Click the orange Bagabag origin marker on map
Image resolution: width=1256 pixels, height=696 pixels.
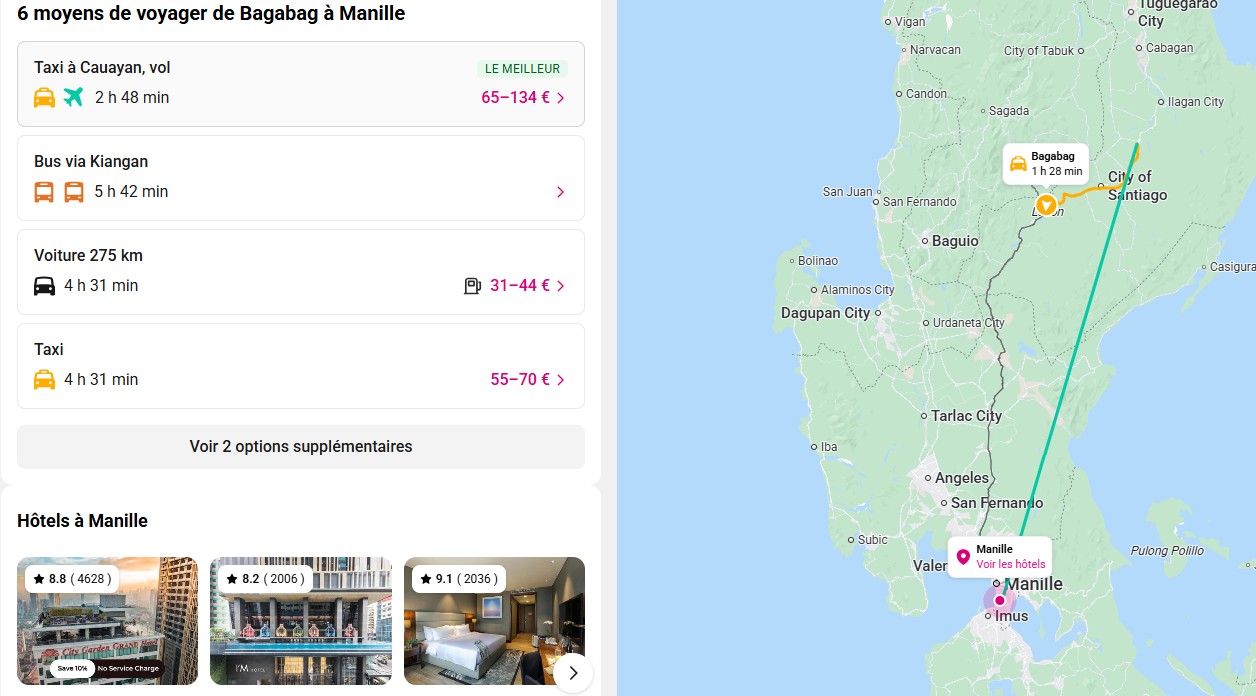pyautogui.click(x=1046, y=205)
